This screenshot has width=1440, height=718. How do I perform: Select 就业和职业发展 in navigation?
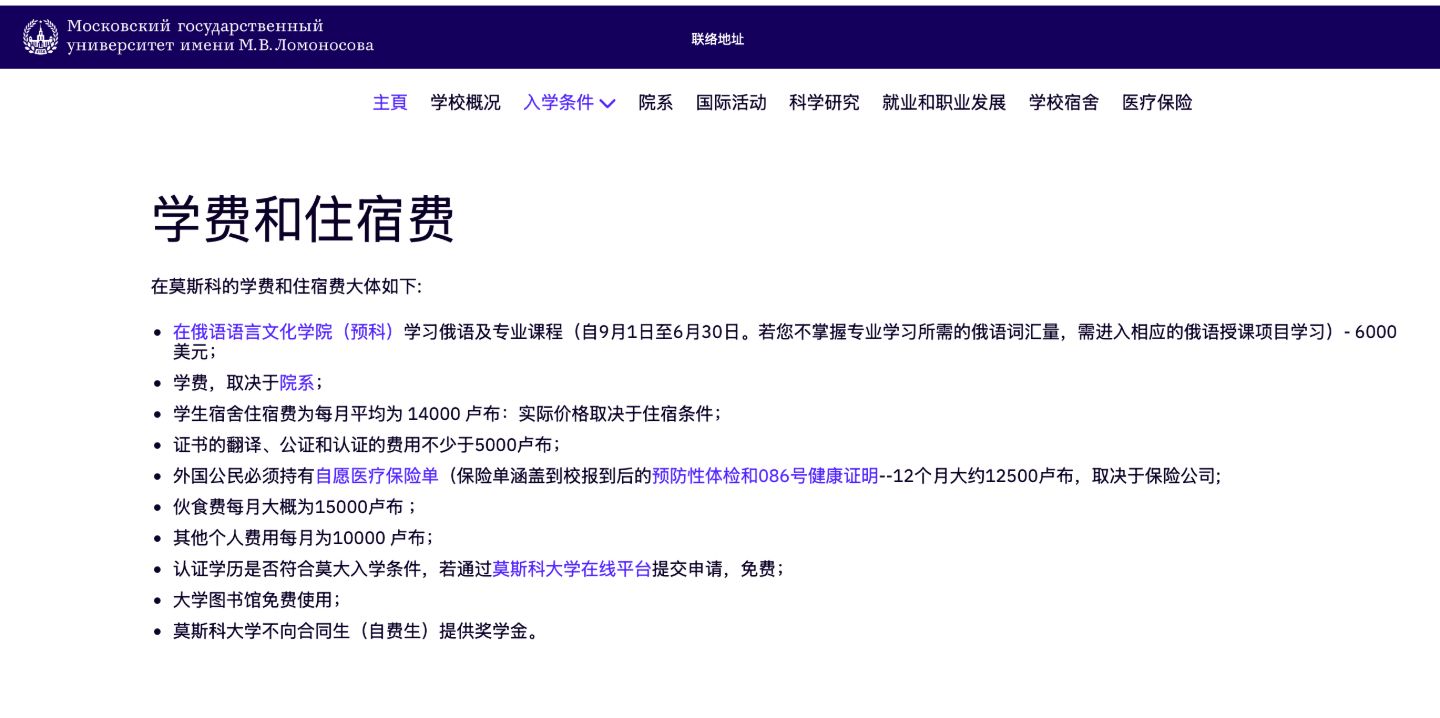coord(943,102)
